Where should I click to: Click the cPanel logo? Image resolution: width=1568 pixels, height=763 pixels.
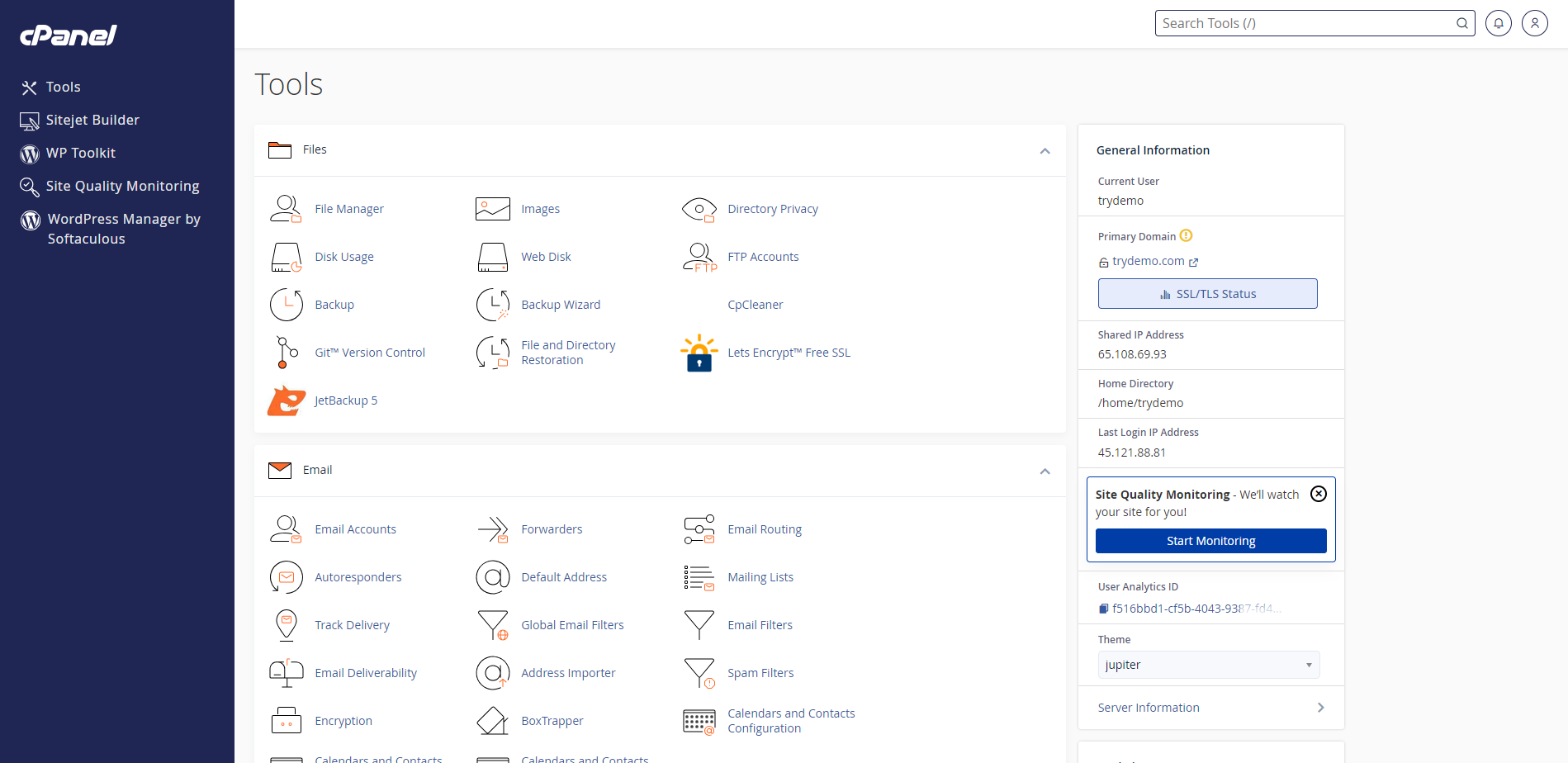coord(69,35)
